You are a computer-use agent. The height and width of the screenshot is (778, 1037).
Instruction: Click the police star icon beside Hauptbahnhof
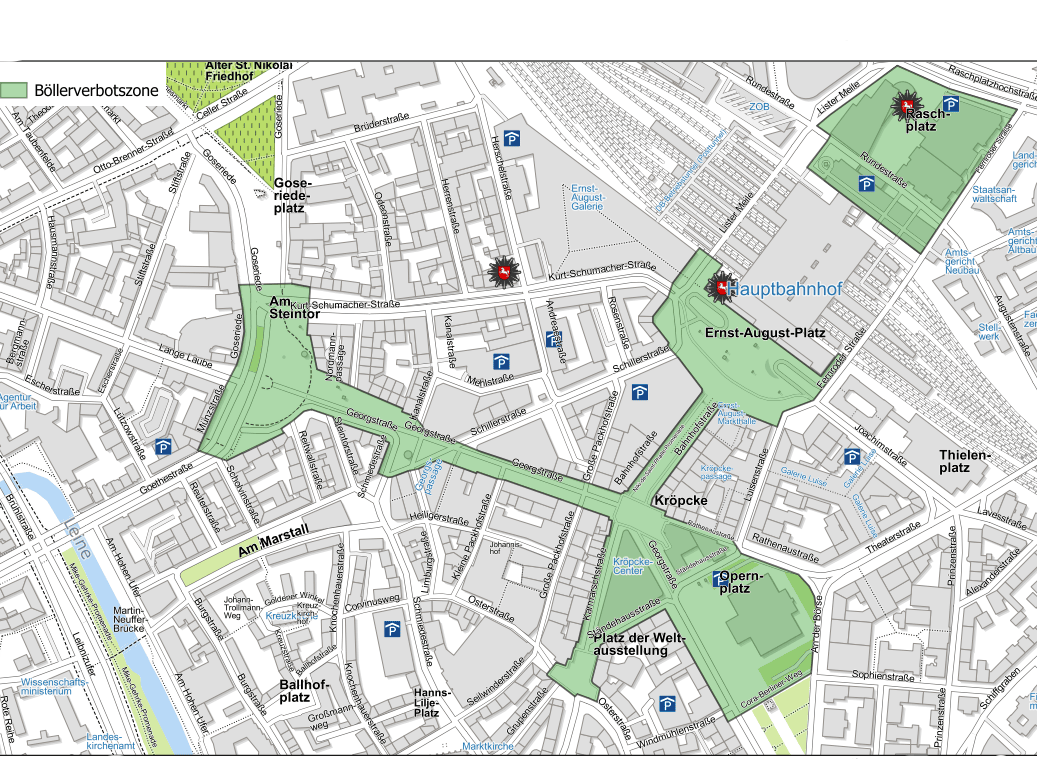point(719,288)
